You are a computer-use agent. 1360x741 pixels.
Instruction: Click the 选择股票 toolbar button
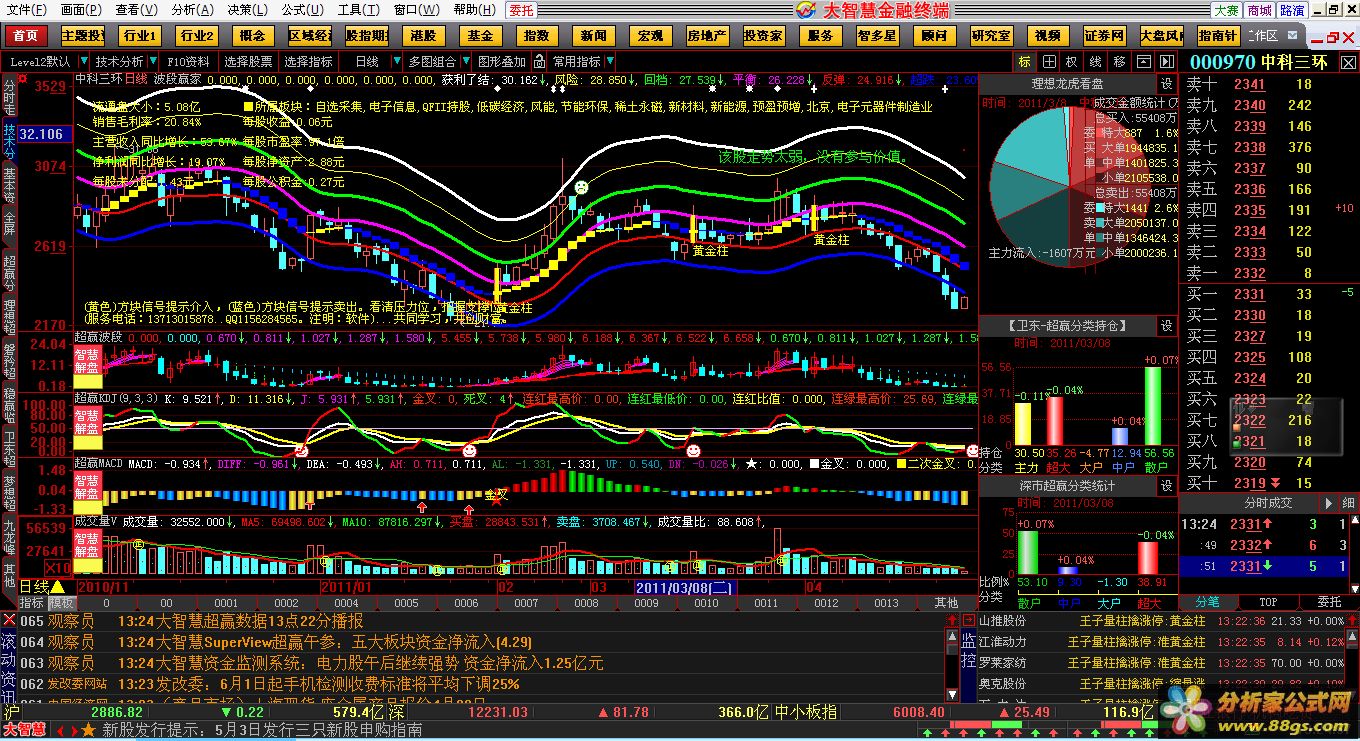pos(248,61)
